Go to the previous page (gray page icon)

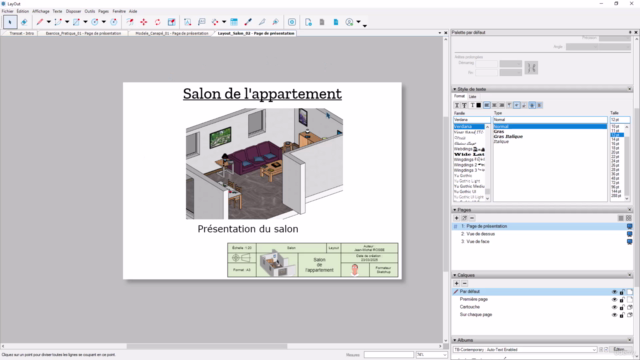coord(322,22)
